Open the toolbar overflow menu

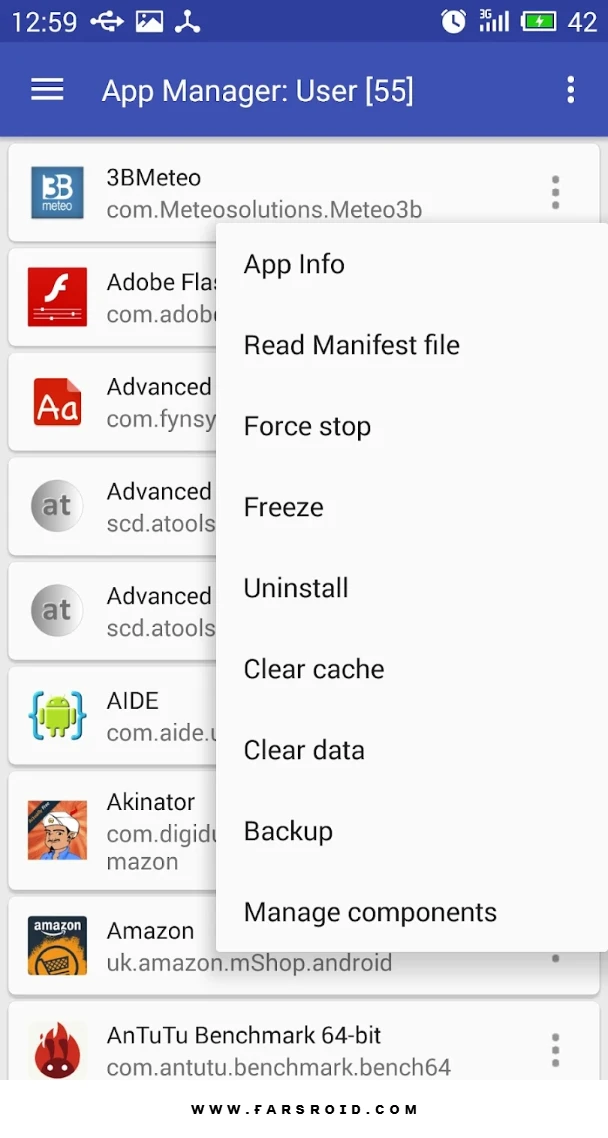tap(570, 90)
